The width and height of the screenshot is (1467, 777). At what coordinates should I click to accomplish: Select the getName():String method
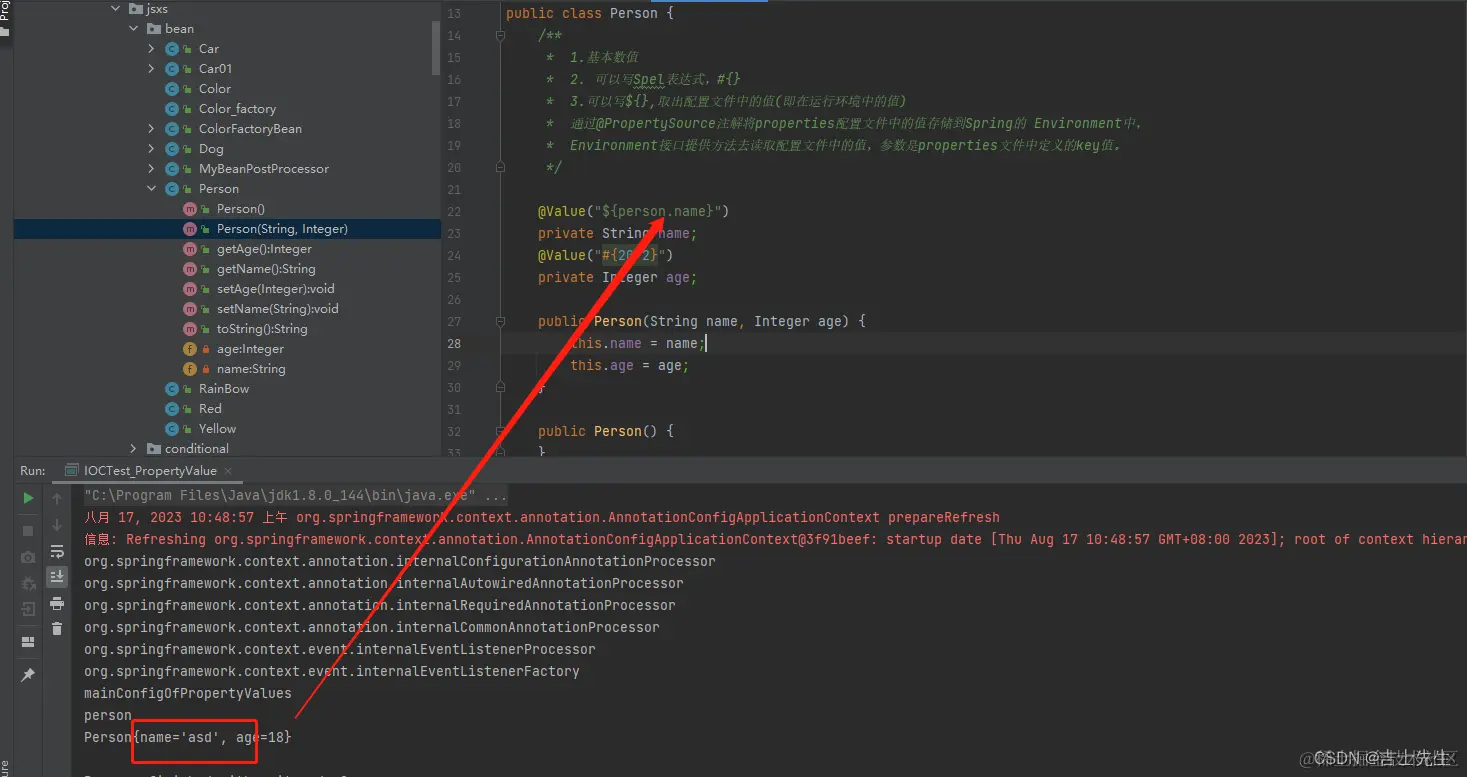[x=266, y=269]
